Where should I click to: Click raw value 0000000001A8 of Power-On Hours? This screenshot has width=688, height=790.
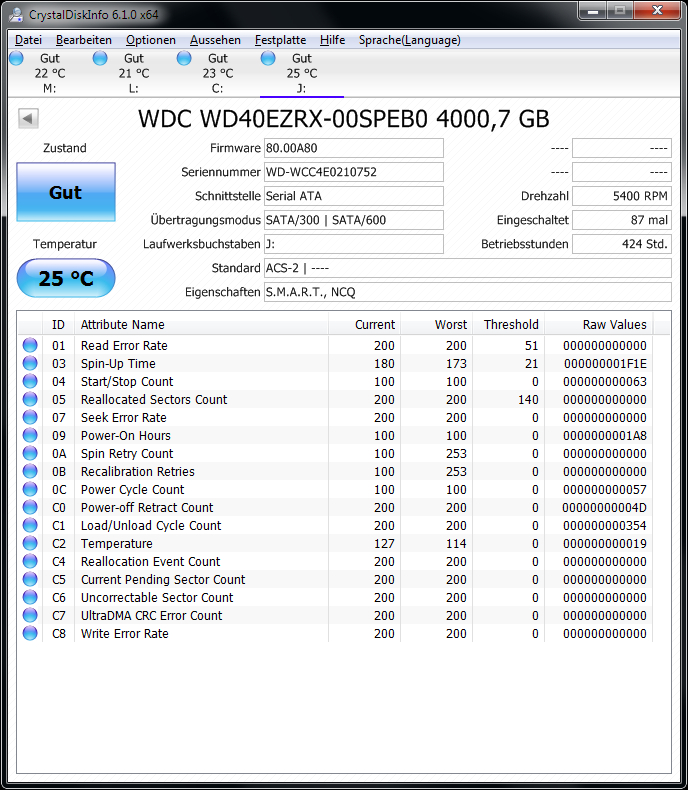click(x=605, y=436)
